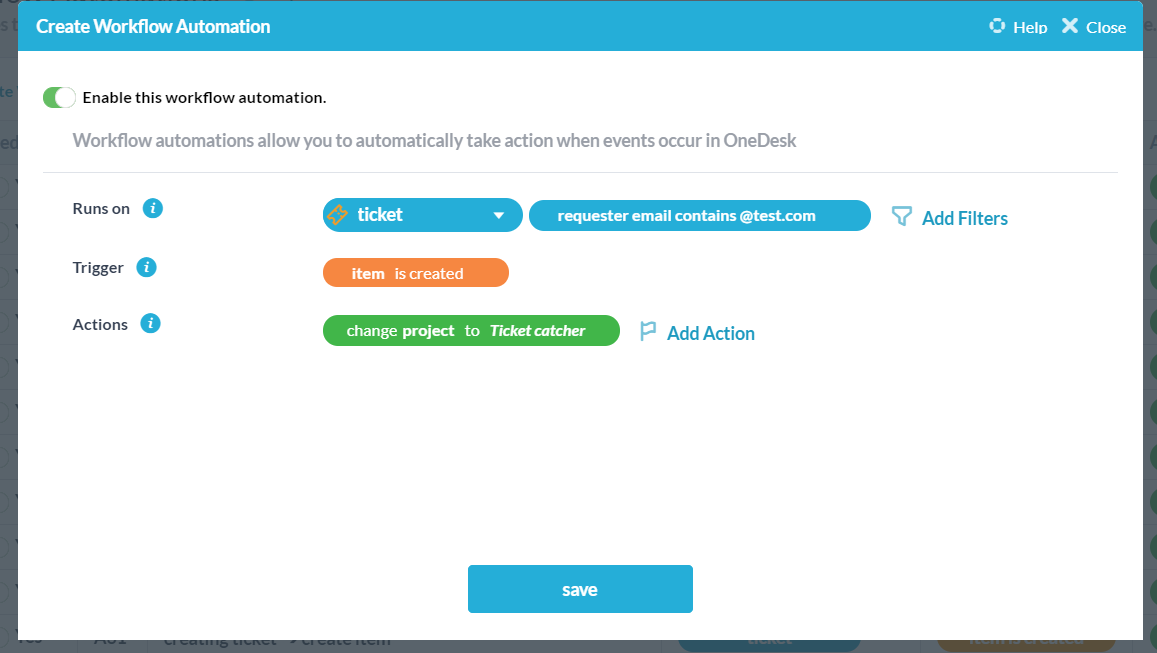This screenshot has width=1157, height=653.
Task: Expand the item type selector chevron
Action: click(500, 214)
